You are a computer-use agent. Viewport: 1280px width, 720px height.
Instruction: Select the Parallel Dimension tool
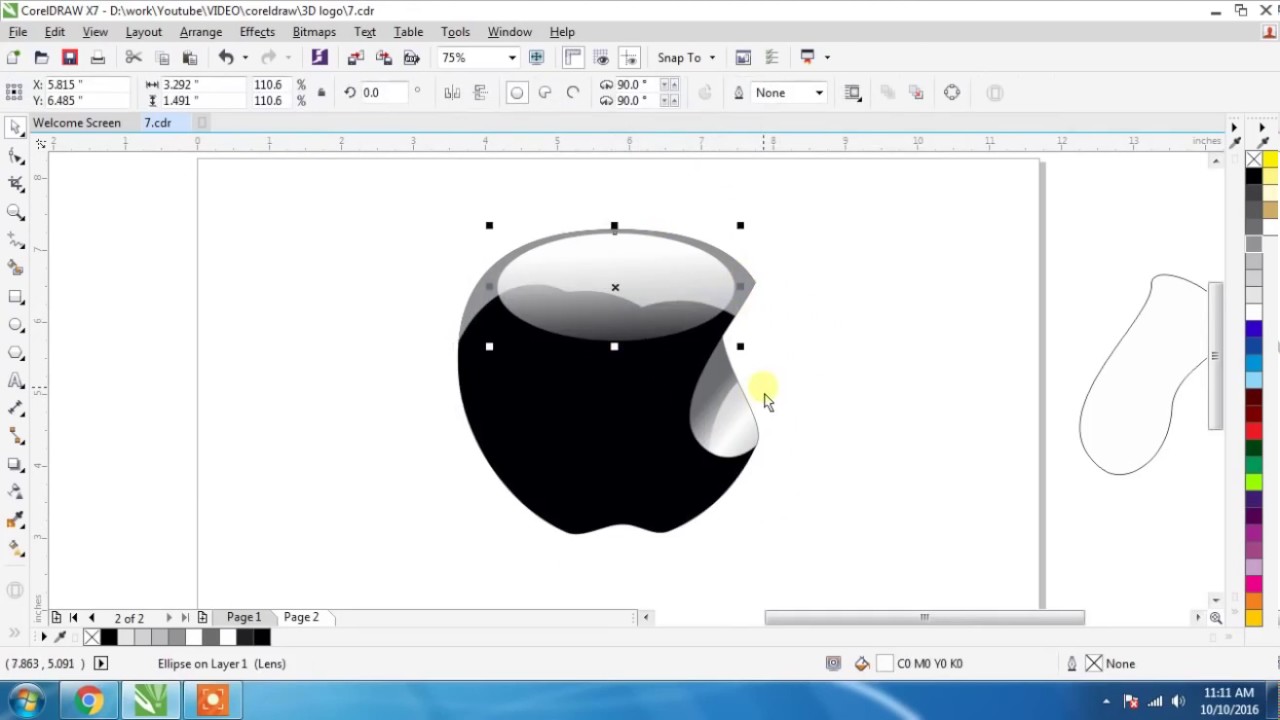(15, 409)
